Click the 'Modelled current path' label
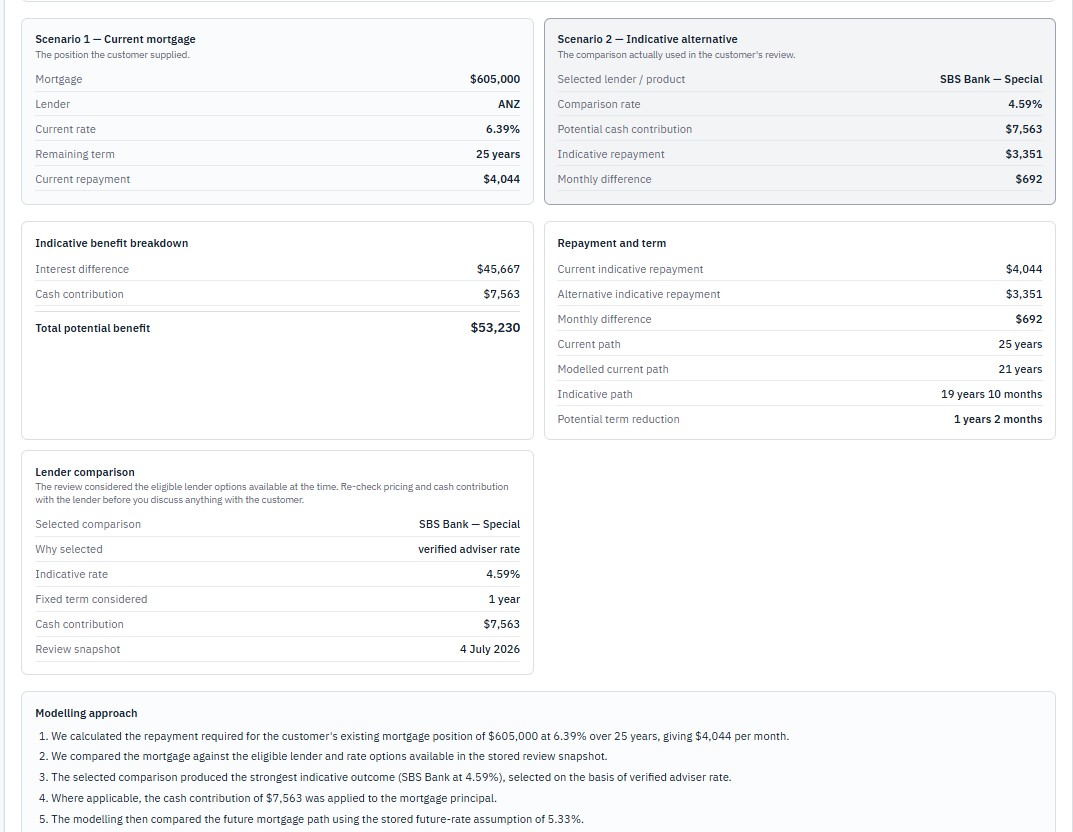 coord(612,369)
